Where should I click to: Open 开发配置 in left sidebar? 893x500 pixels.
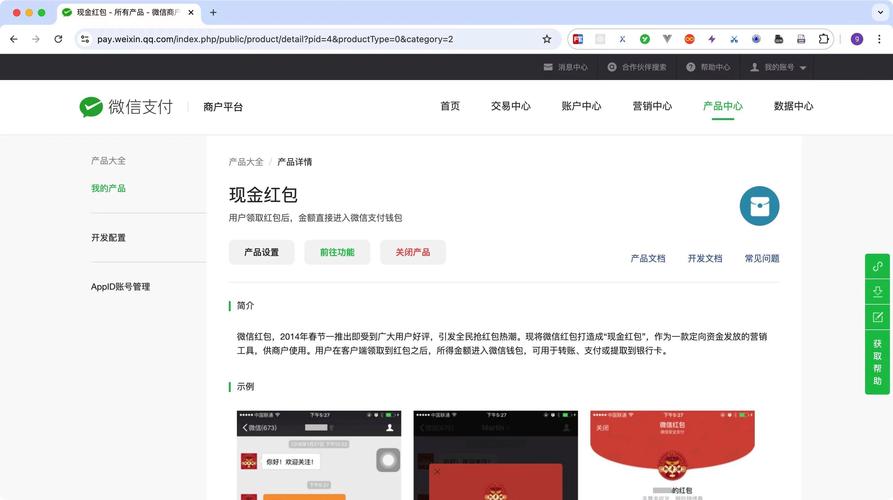[x=108, y=237]
